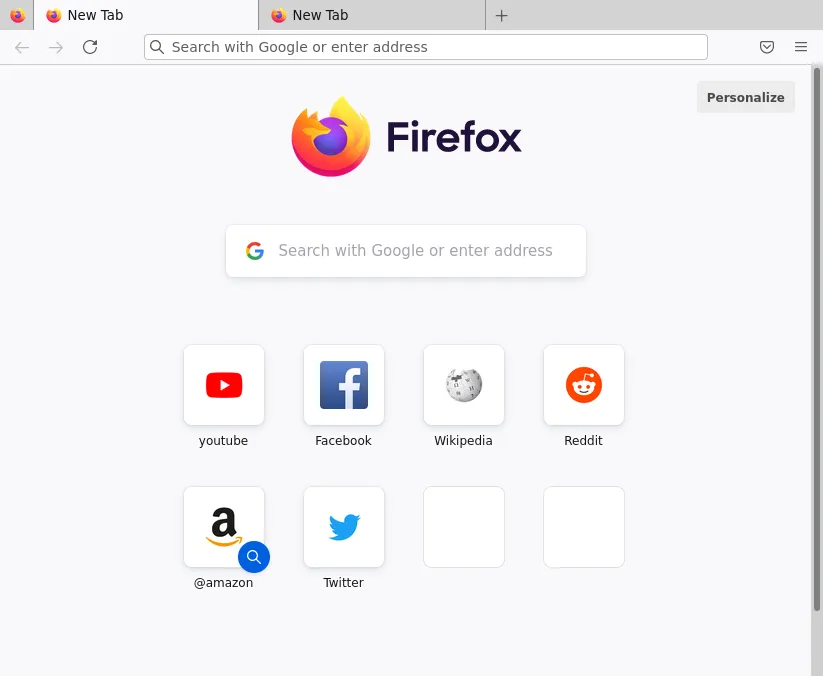
Task: Open Twitter from the shortcut tiles
Action: (343, 527)
